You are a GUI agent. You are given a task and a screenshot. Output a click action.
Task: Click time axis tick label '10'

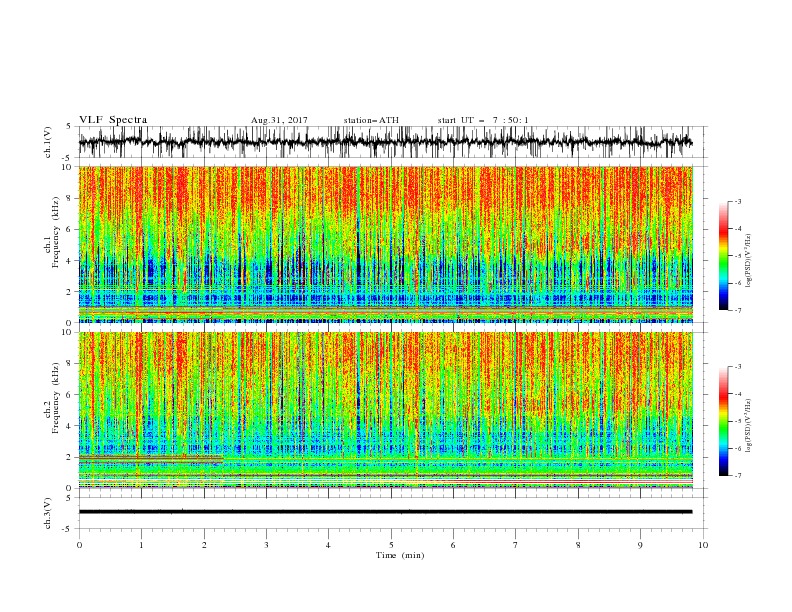click(x=703, y=545)
